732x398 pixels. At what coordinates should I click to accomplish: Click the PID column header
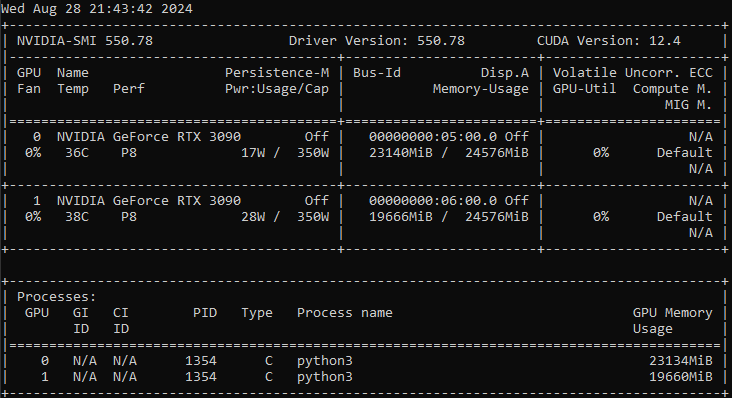point(205,313)
